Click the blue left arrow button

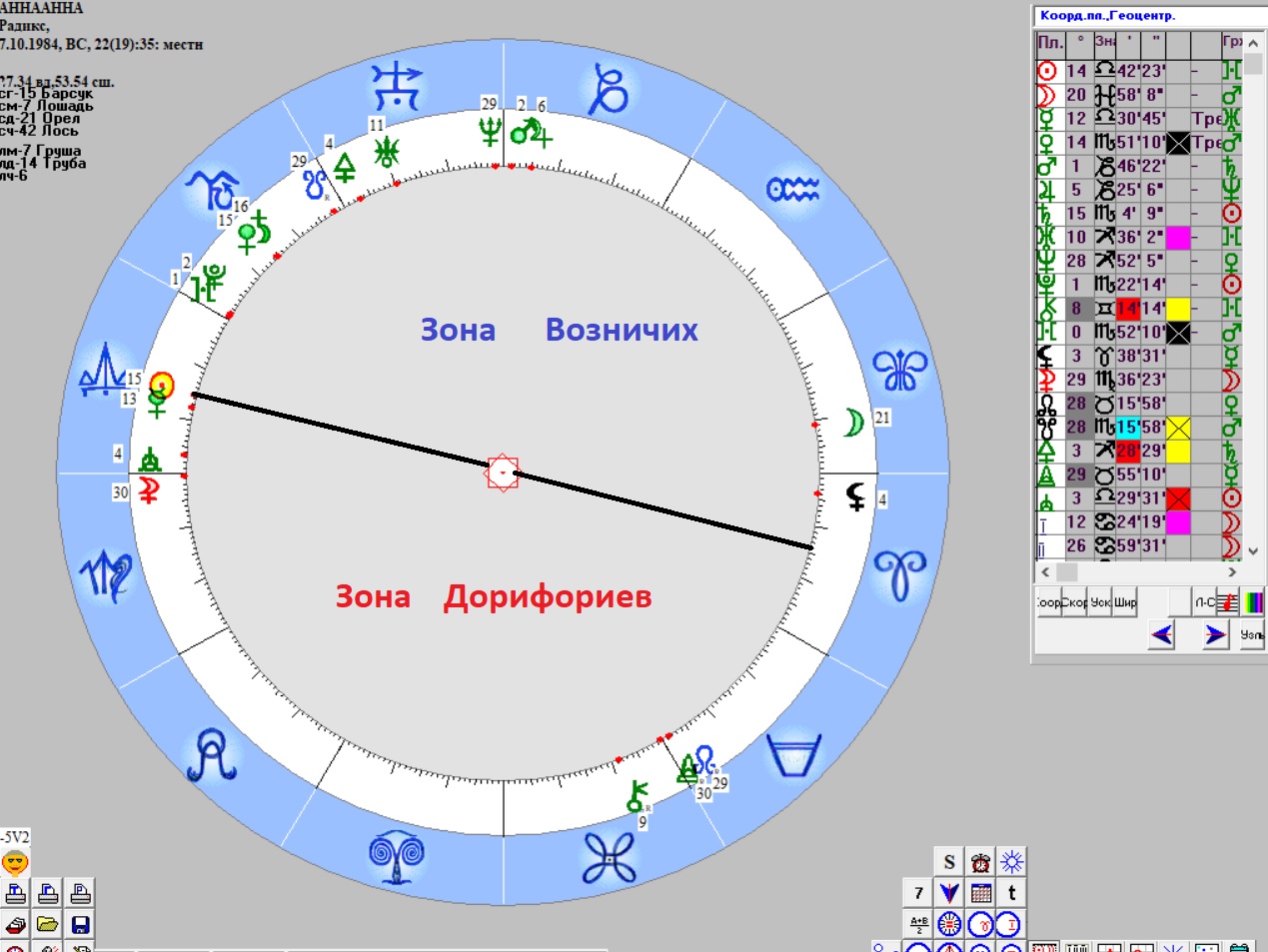tap(1162, 634)
